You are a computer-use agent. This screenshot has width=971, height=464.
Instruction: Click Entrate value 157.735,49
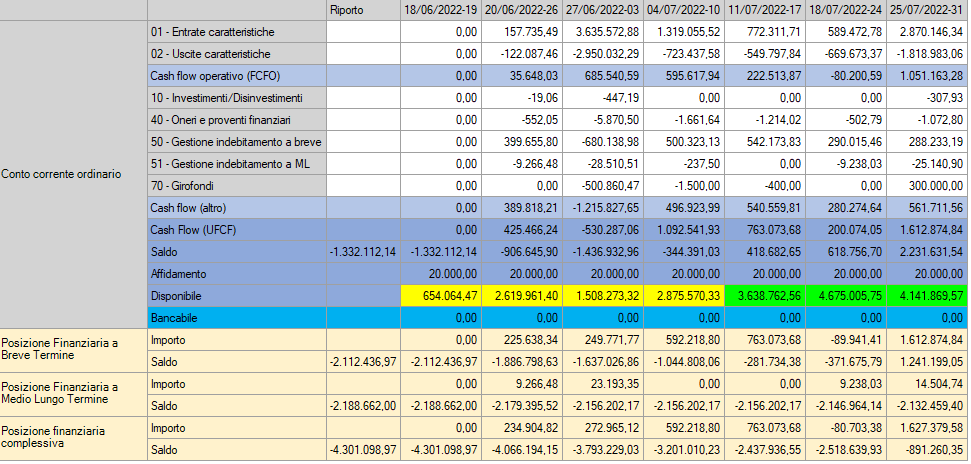point(522,32)
